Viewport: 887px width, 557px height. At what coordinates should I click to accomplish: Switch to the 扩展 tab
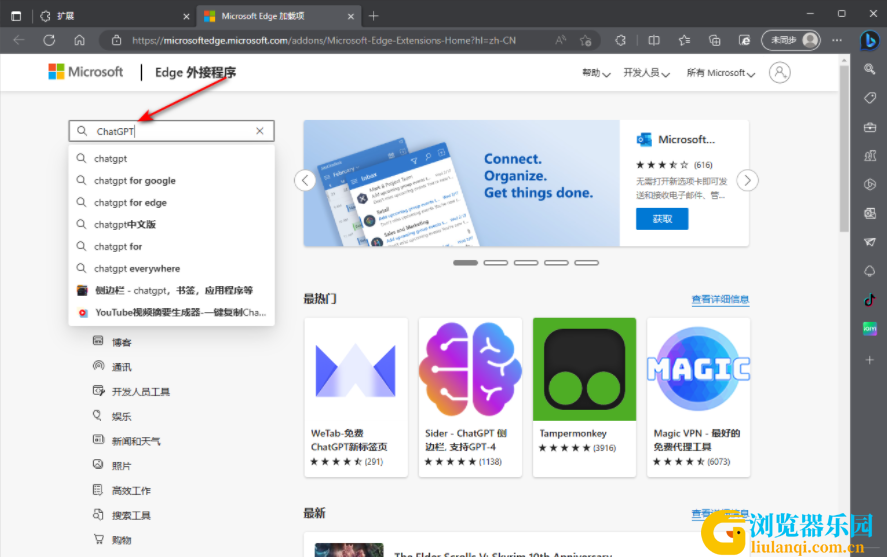point(113,16)
